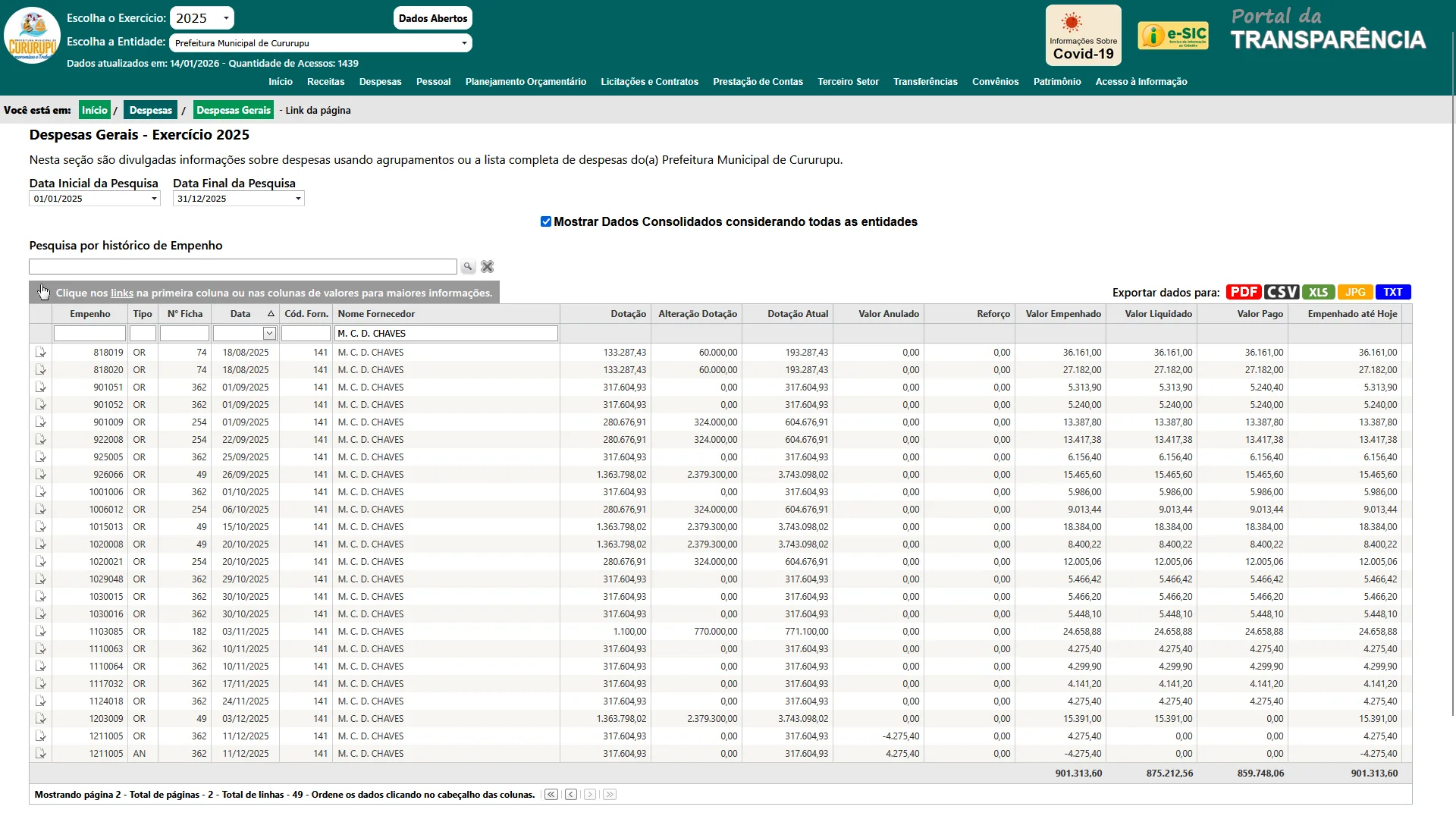Export data as PDF

1244,292
